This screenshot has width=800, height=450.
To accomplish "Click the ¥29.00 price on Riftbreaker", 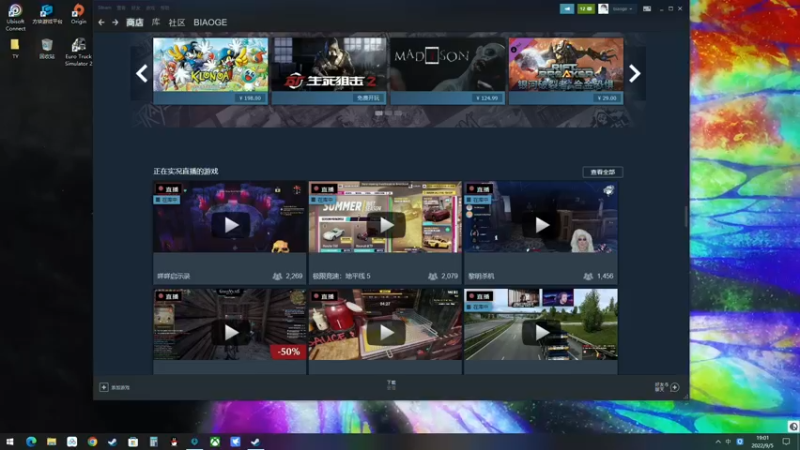I will (x=607, y=98).
